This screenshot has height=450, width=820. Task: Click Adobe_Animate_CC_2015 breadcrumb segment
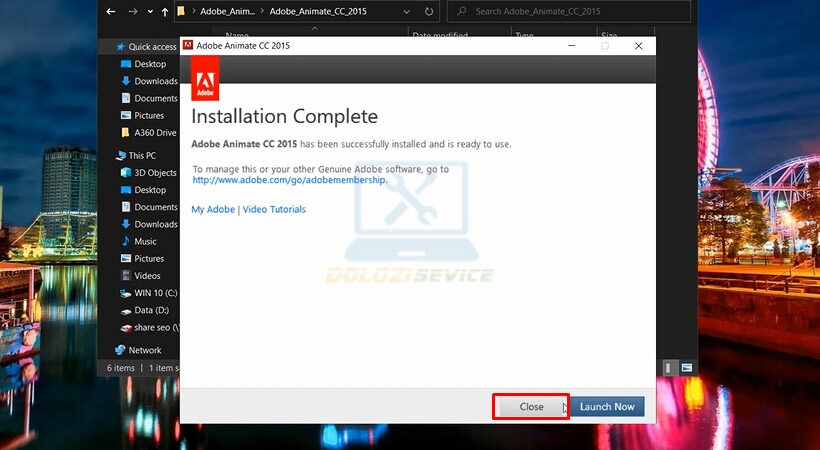tap(318, 11)
